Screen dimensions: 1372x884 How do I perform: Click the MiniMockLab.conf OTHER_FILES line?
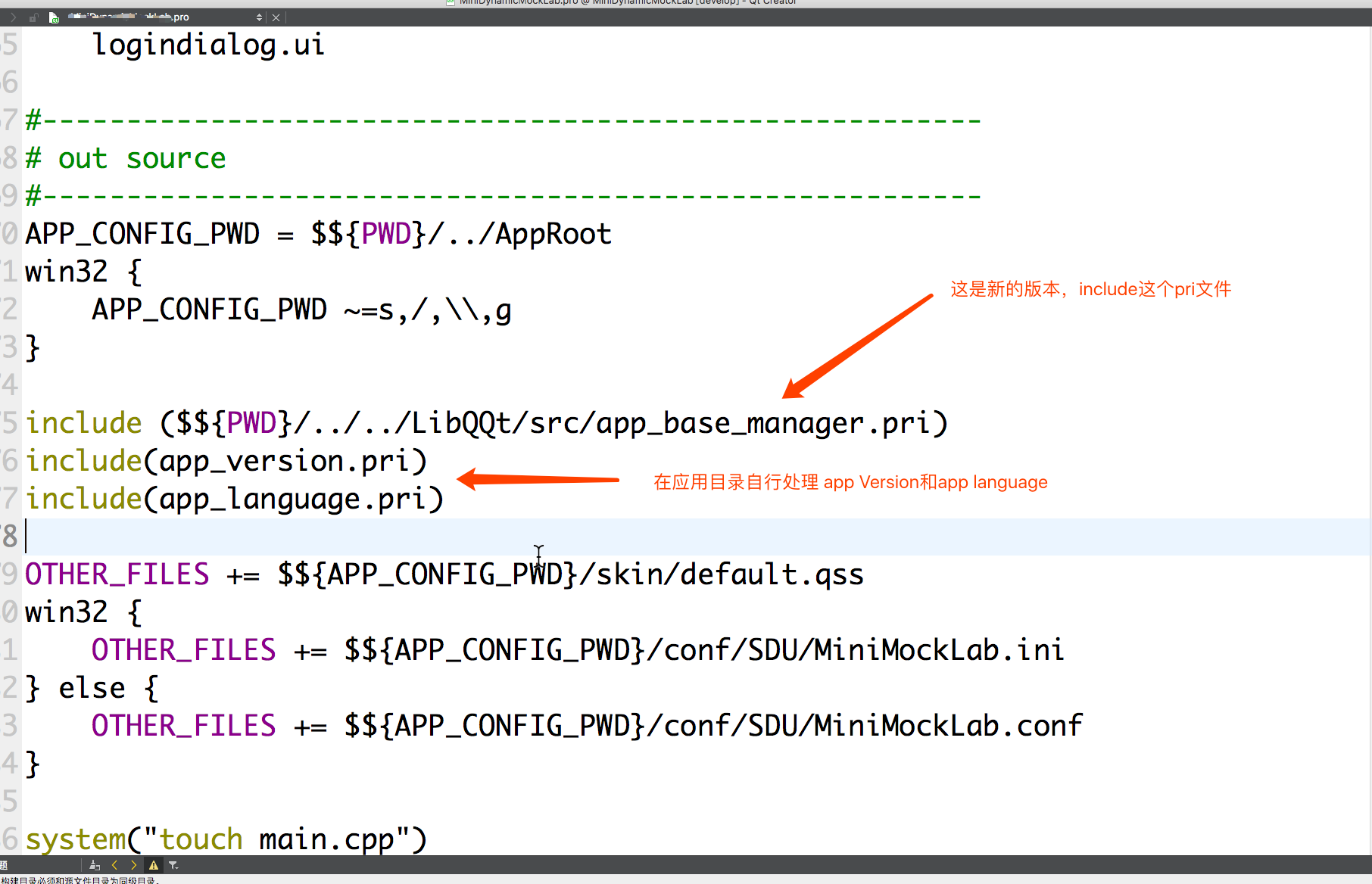(587, 726)
